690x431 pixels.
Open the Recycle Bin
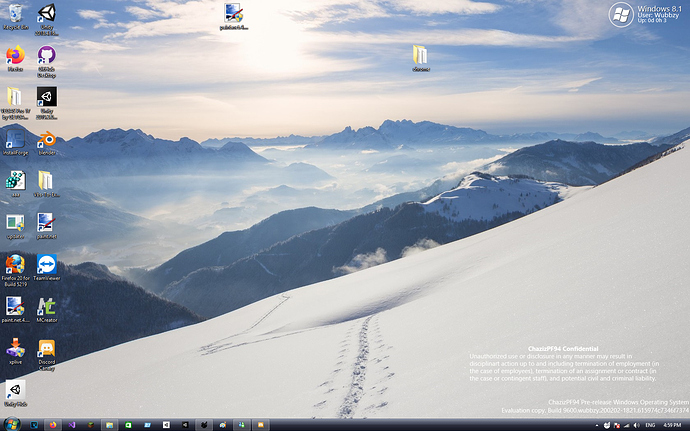coord(15,17)
